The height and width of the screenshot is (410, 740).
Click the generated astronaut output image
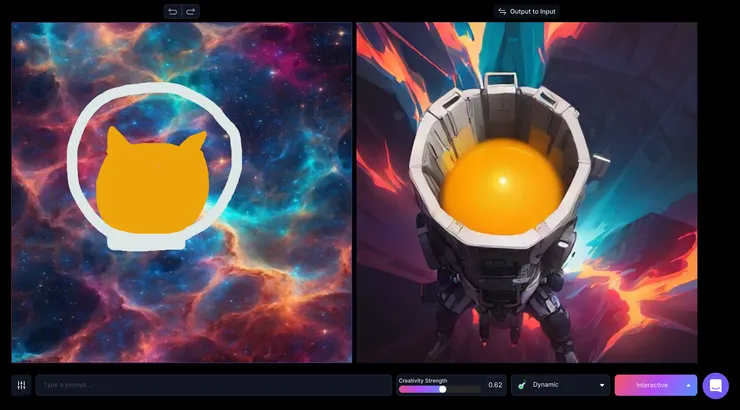click(x=527, y=192)
